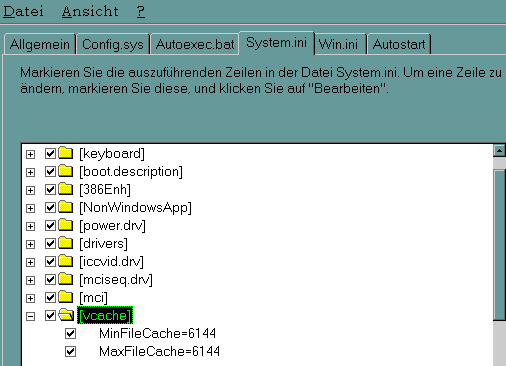Select the [boot.description] section label

[131, 172]
